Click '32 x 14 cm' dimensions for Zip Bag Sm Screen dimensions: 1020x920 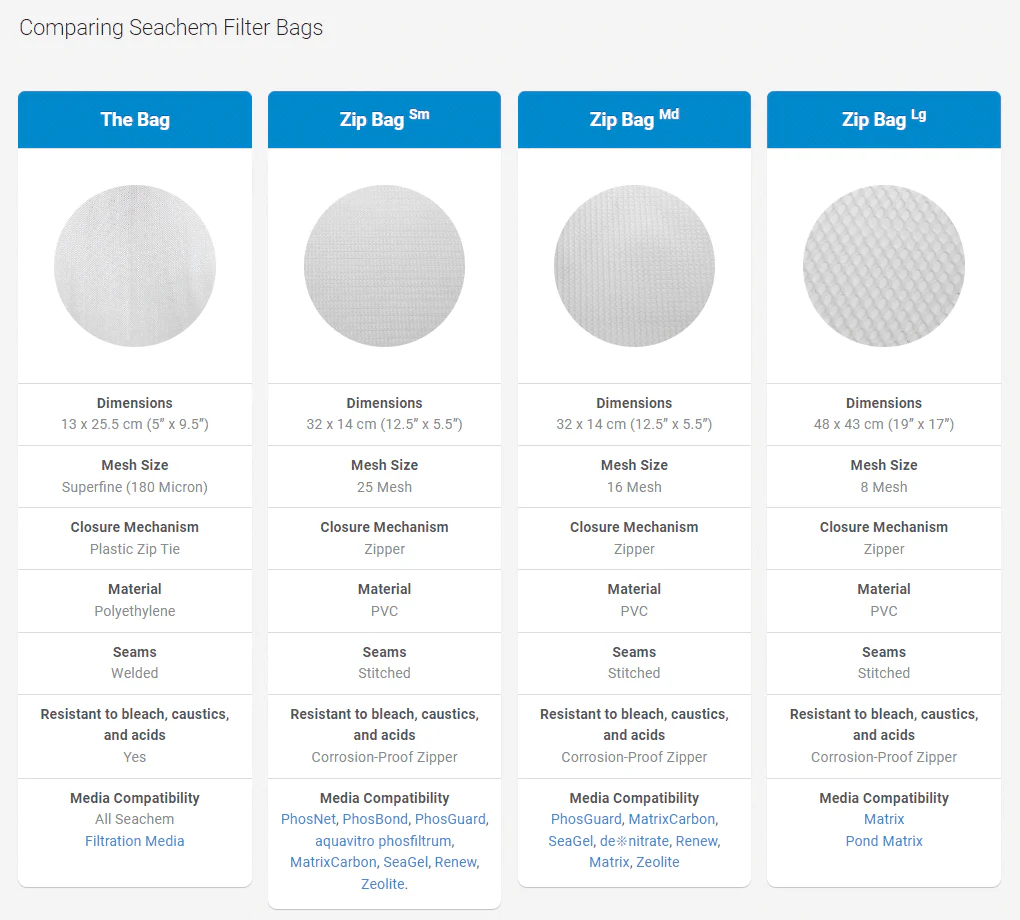tap(384, 424)
